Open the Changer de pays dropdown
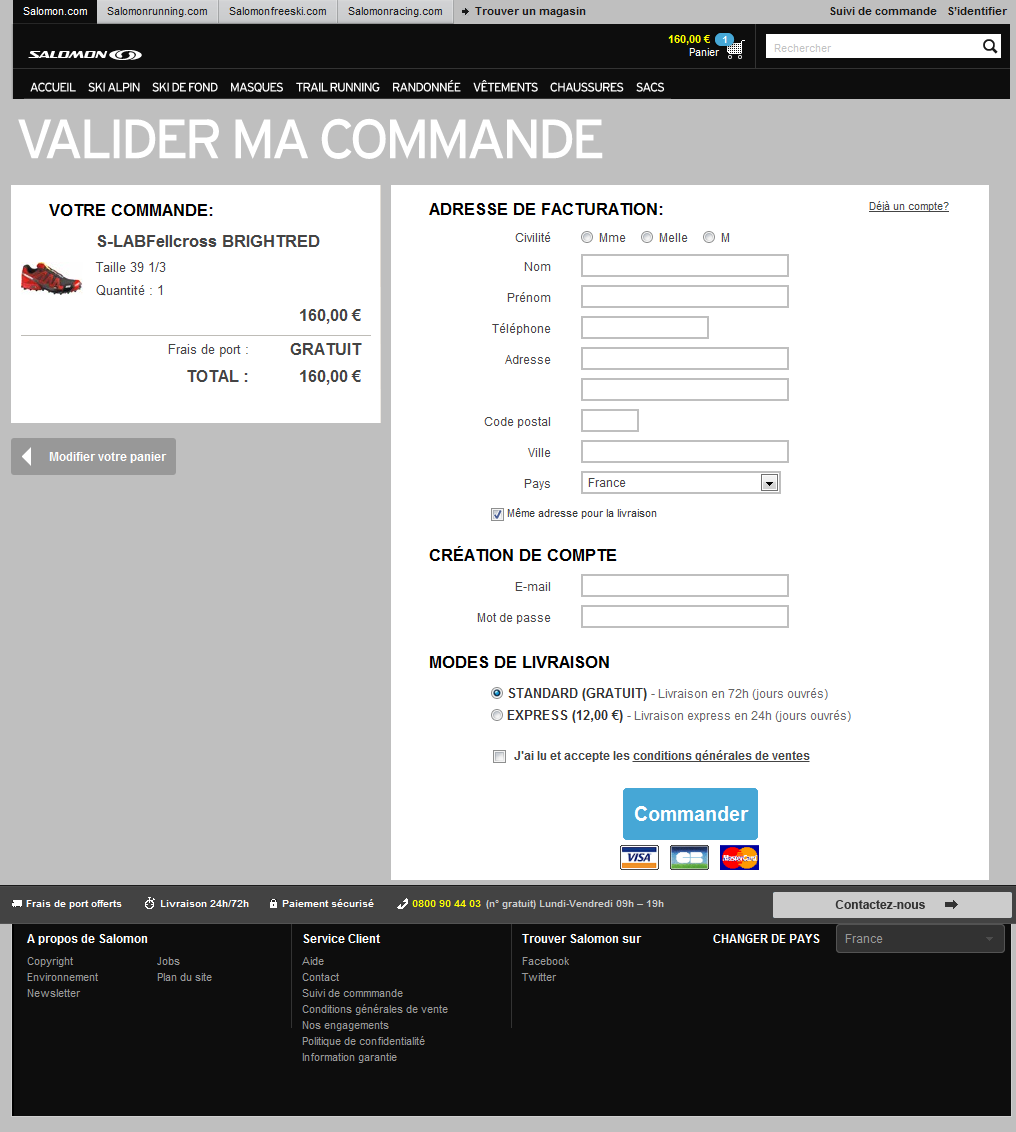1016x1132 pixels. (920, 939)
